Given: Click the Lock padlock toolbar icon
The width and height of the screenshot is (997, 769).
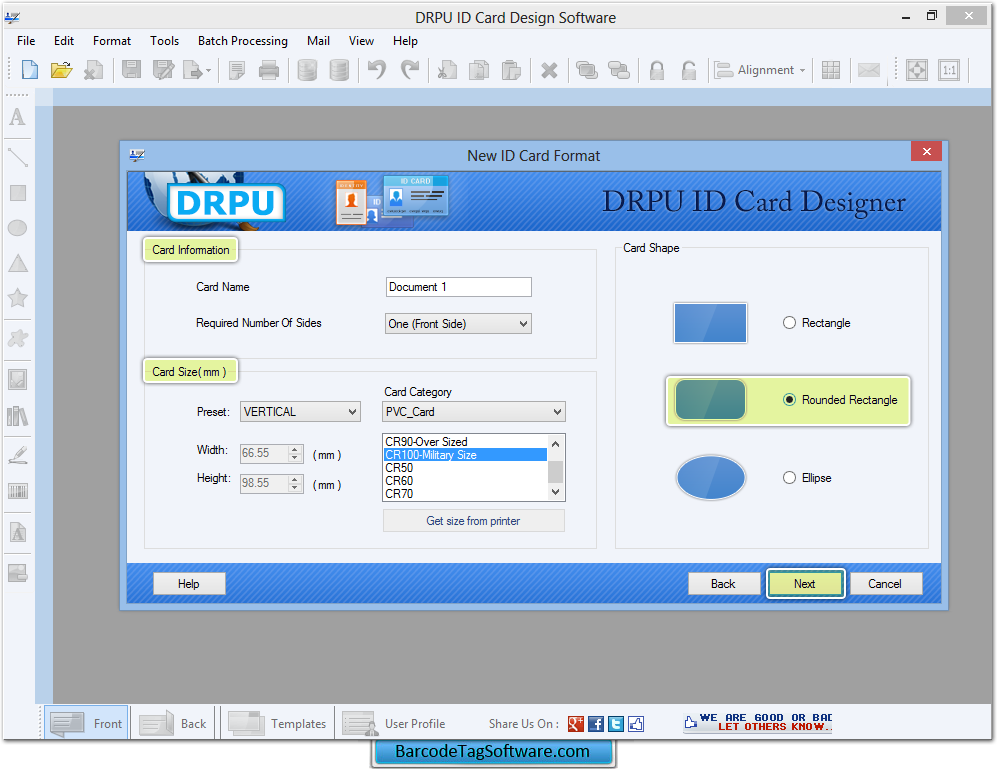Looking at the screenshot, I should click(657, 70).
